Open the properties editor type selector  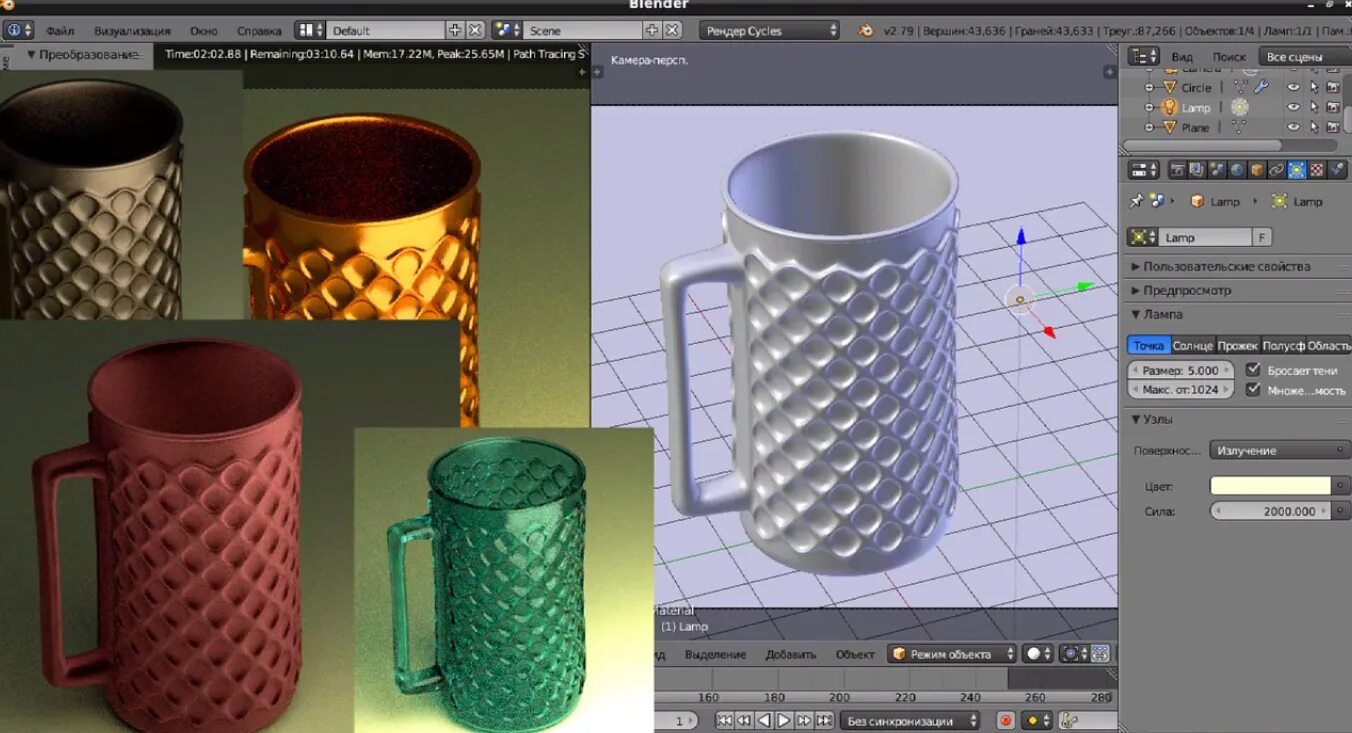tap(1143, 170)
